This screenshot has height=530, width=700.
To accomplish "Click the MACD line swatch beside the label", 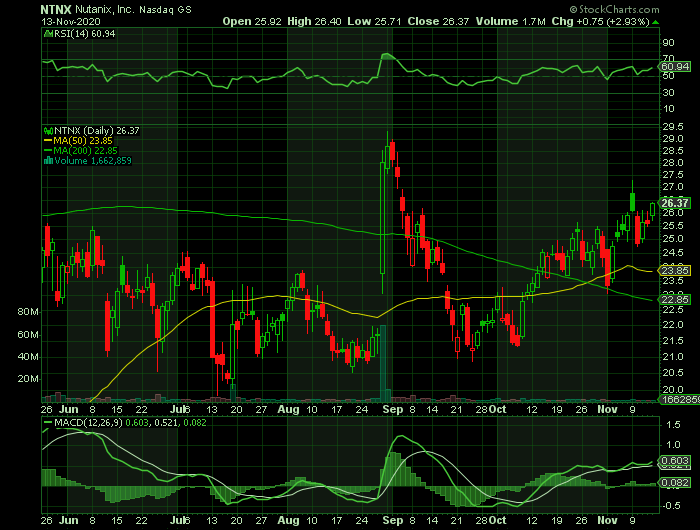I will point(48,422).
